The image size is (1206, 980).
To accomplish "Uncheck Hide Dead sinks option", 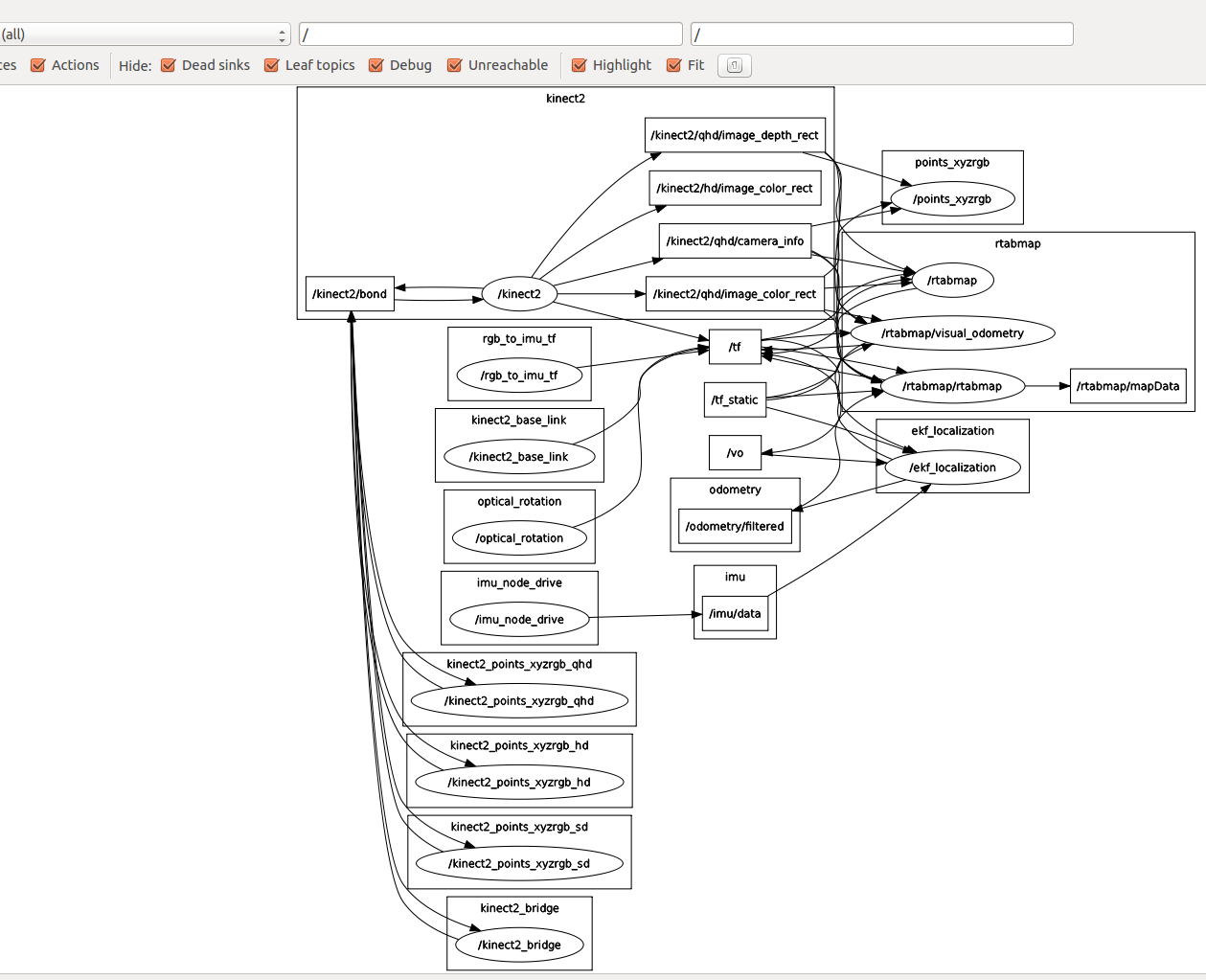I will click(x=169, y=65).
